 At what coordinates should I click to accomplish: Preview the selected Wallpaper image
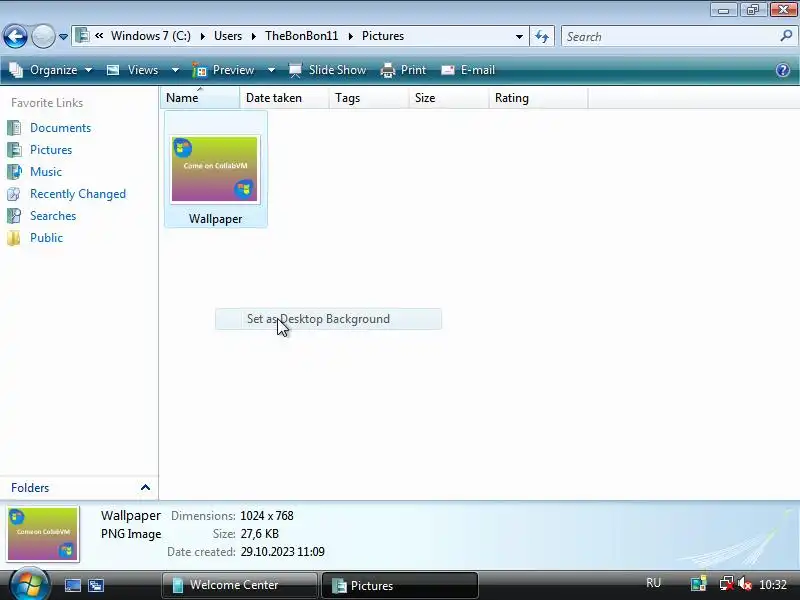[223, 70]
